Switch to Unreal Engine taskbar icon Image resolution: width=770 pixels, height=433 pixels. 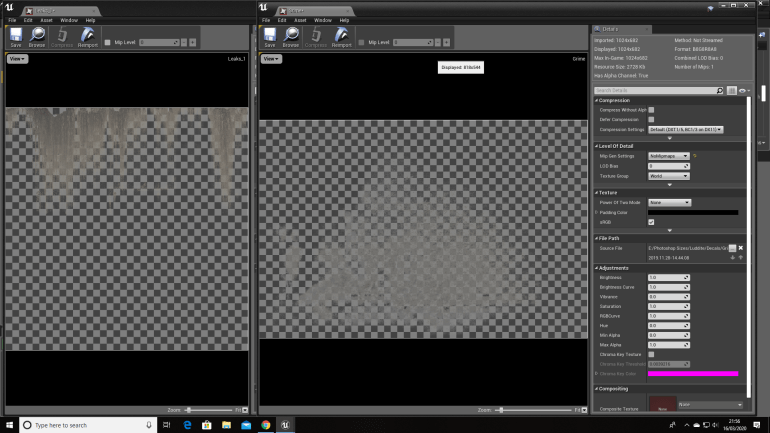pos(285,425)
